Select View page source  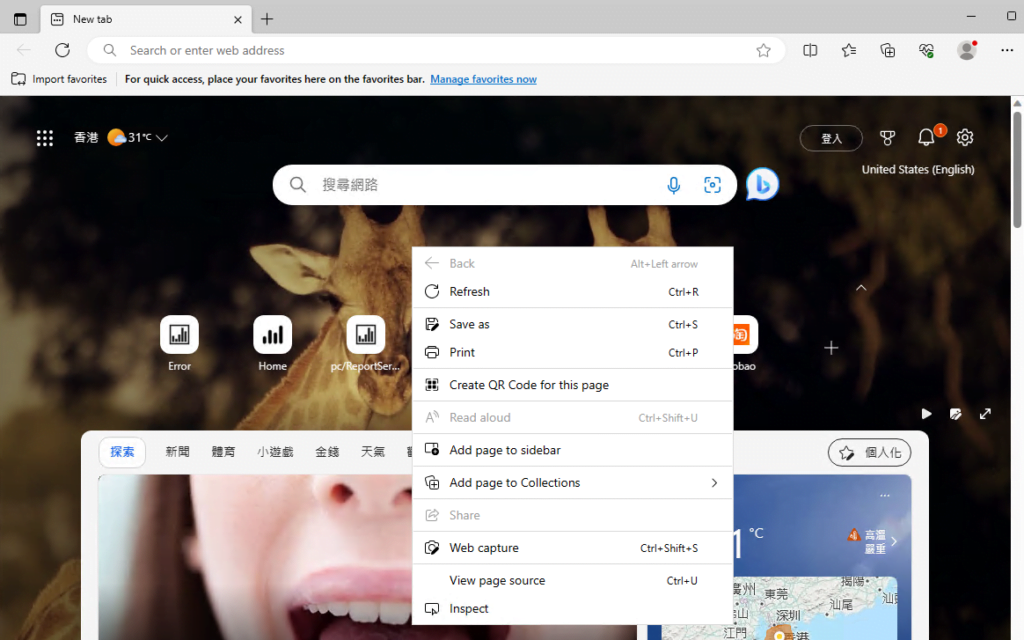click(x=573, y=581)
